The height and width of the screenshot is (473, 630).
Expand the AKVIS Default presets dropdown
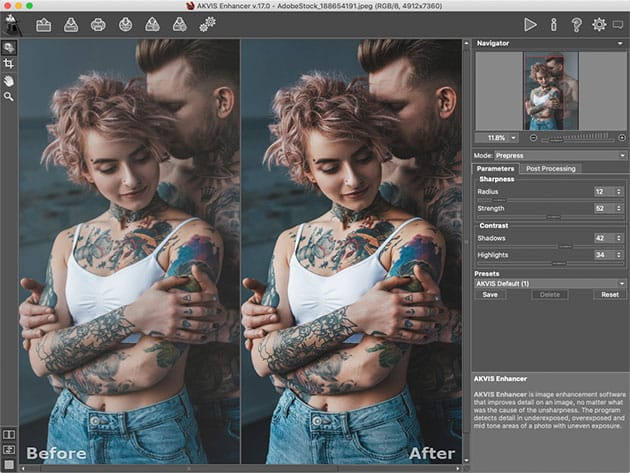point(550,283)
